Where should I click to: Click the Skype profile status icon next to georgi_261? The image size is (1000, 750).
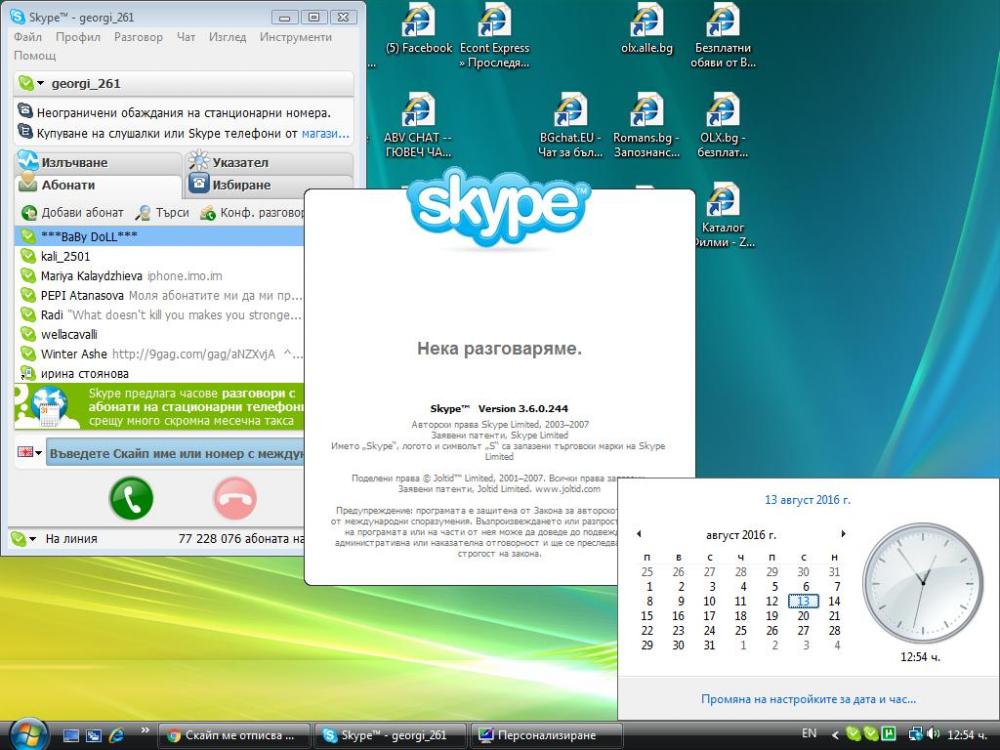coord(26,83)
